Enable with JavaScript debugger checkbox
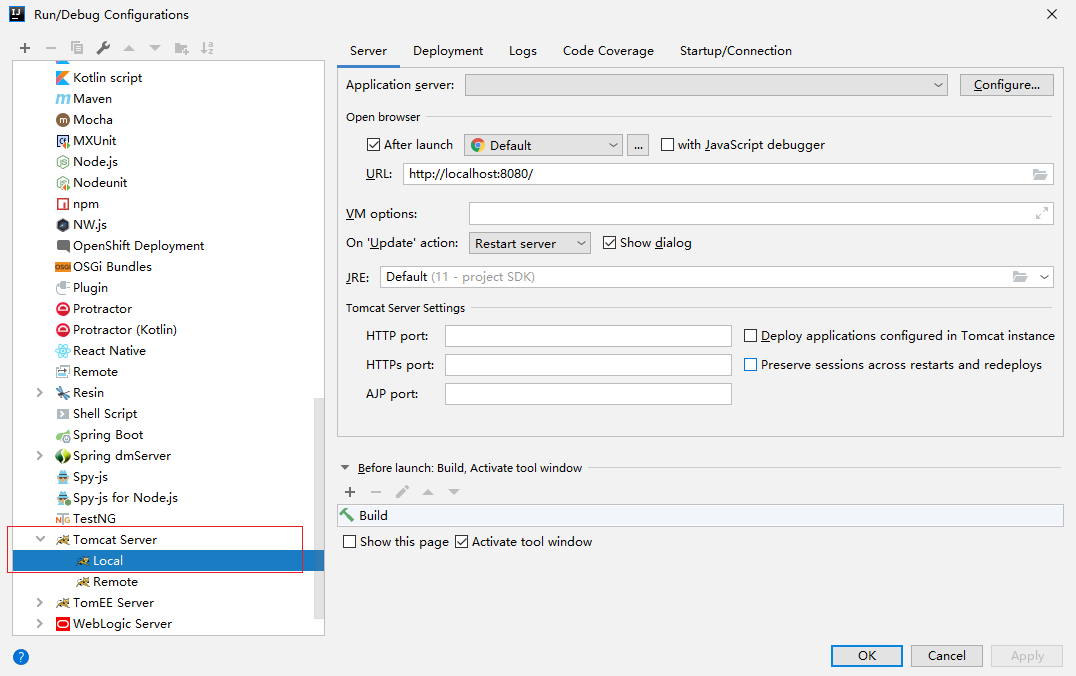This screenshot has height=676, width=1076. point(667,145)
